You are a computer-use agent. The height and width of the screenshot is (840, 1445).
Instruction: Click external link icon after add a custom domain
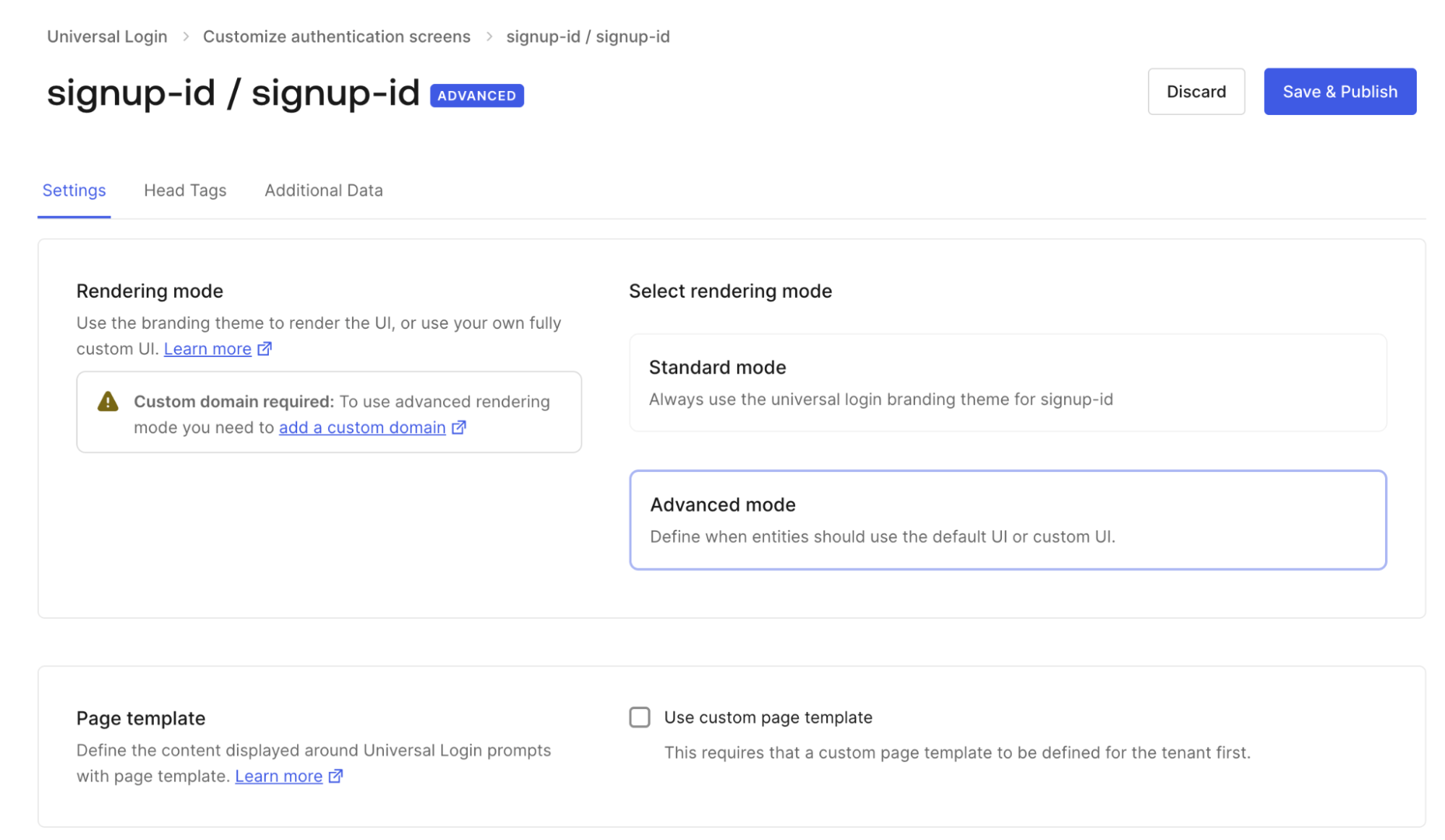tap(458, 427)
